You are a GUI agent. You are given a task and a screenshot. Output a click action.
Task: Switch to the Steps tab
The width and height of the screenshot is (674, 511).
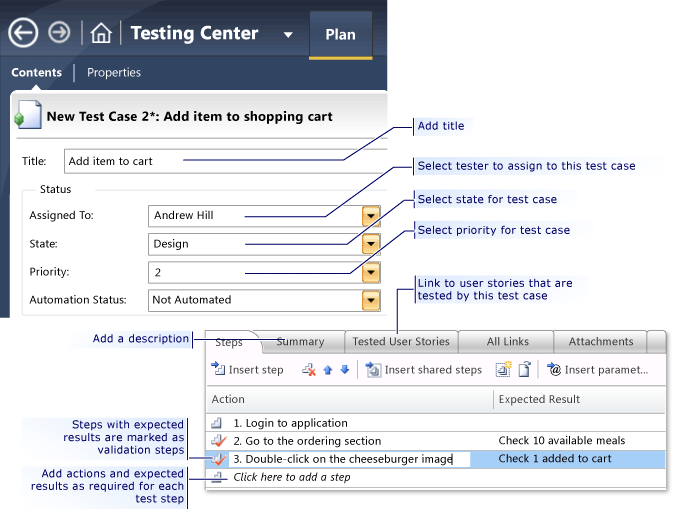229,343
